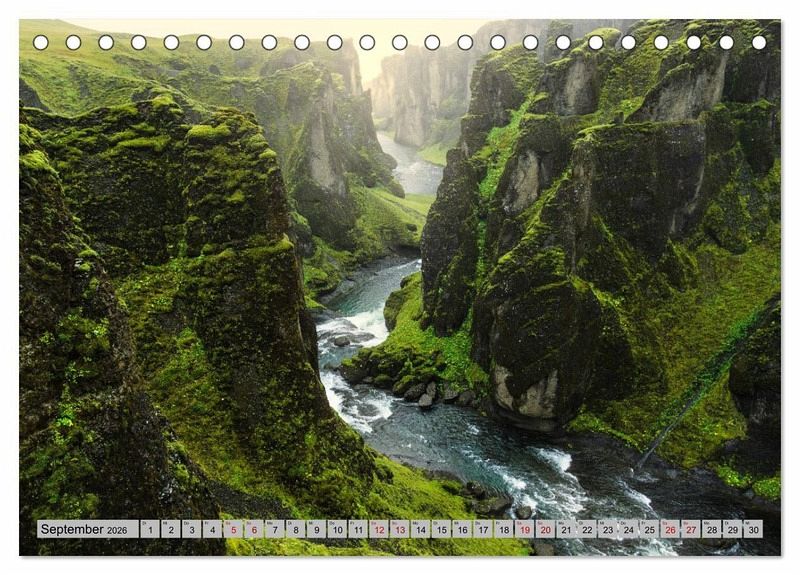Click red day 13 in the date row
The width and height of the screenshot is (800, 575).
[399, 529]
